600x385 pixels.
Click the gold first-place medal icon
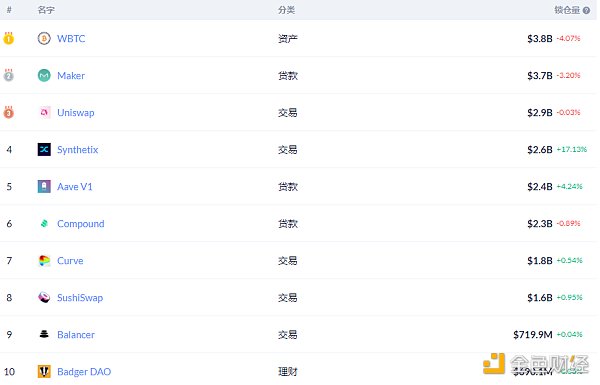(9, 38)
